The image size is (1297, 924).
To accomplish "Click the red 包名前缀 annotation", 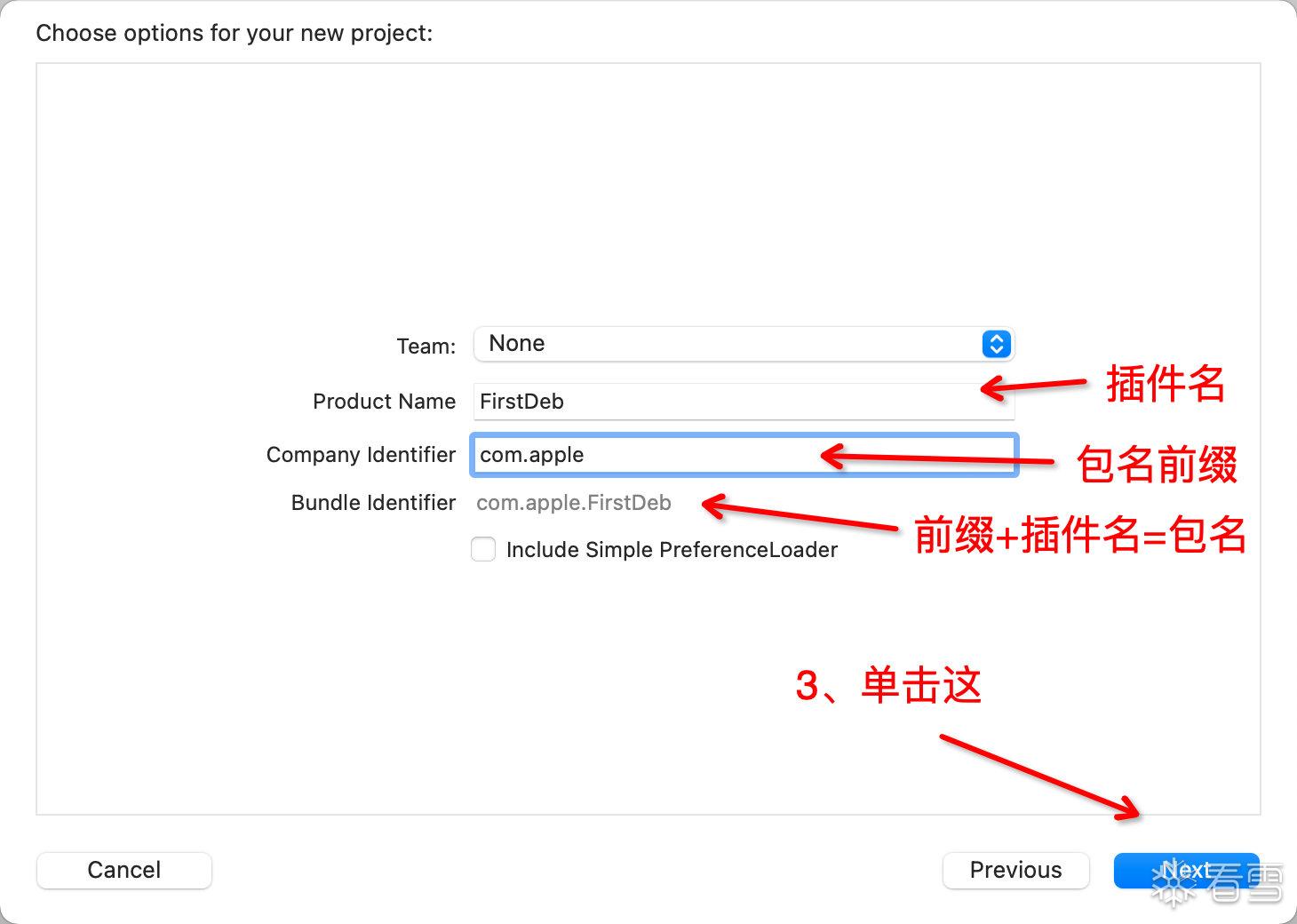I will tap(1157, 465).
